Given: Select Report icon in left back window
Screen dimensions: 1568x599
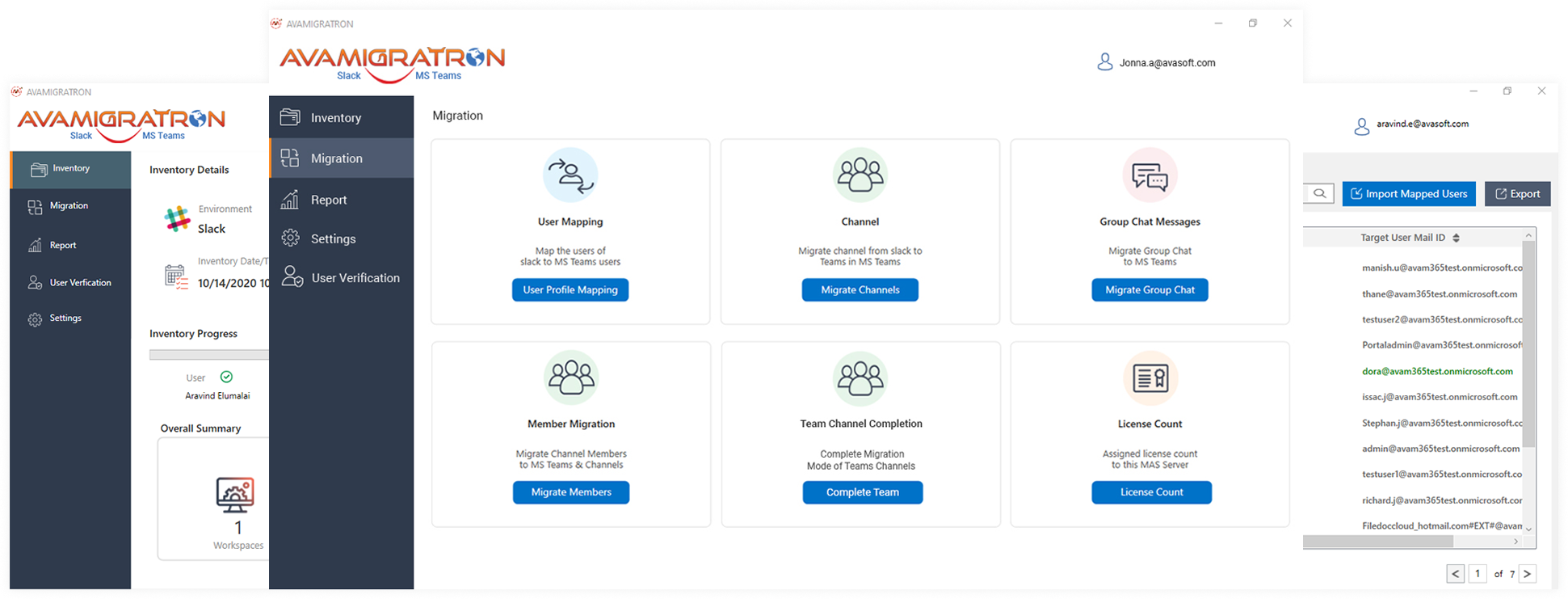Looking at the screenshot, I should [35, 245].
